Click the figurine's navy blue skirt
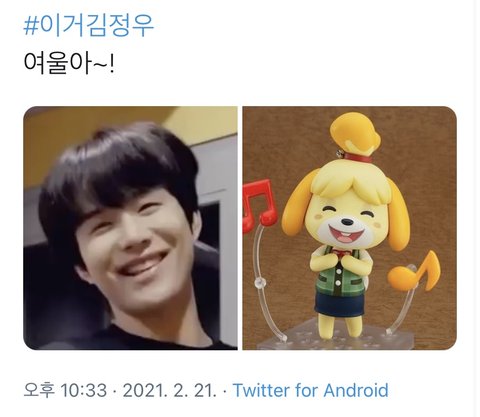 [339, 303]
